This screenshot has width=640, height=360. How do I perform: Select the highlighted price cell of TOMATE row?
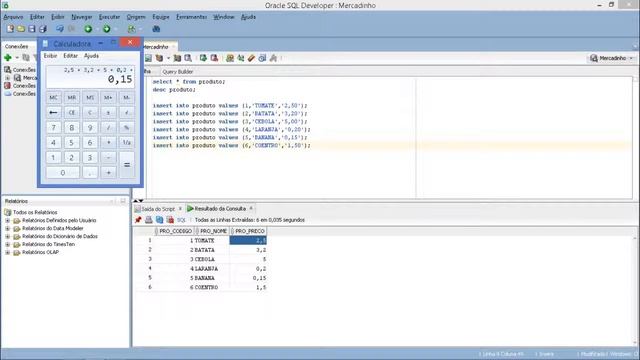[x=248, y=240]
